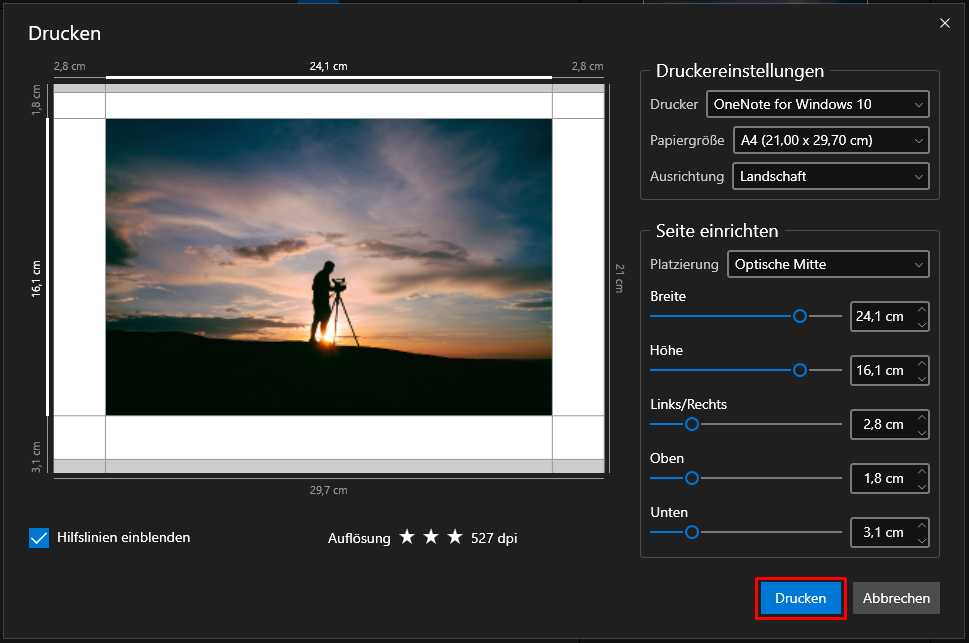Screen dimensions: 969x643
Task: Click the second resolution star icon
Action: [431, 537]
